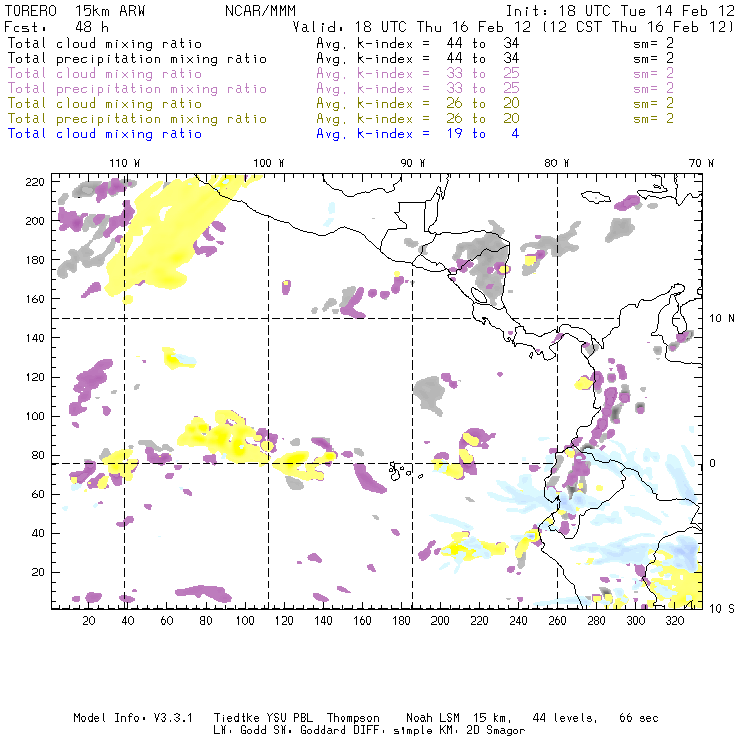The height and width of the screenshot is (740, 740).
Task: Click the "(12 CST Thu 16 Feb 12)" text
Action: point(638,27)
